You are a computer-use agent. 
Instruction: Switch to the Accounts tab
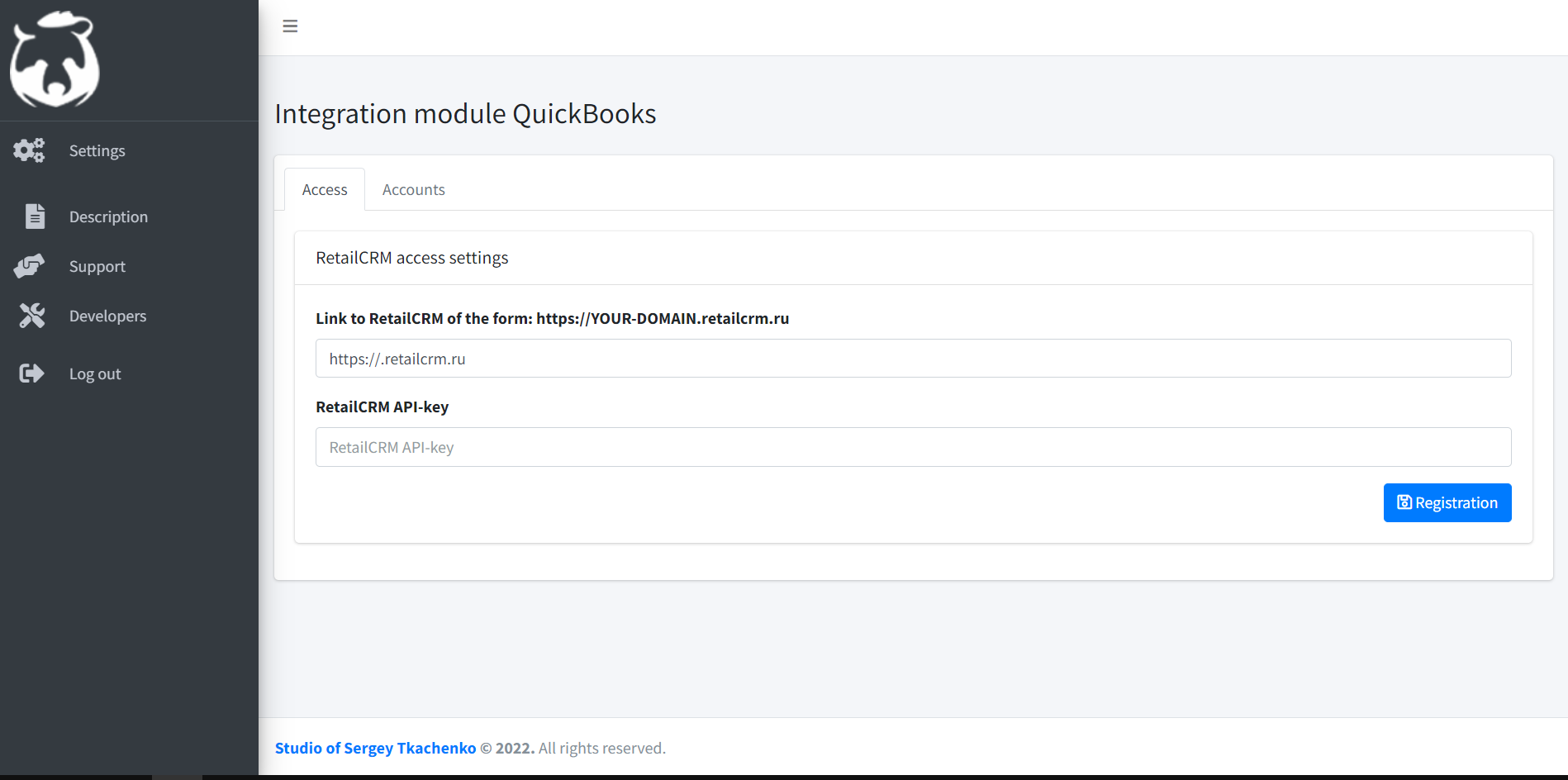pyautogui.click(x=413, y=189)
